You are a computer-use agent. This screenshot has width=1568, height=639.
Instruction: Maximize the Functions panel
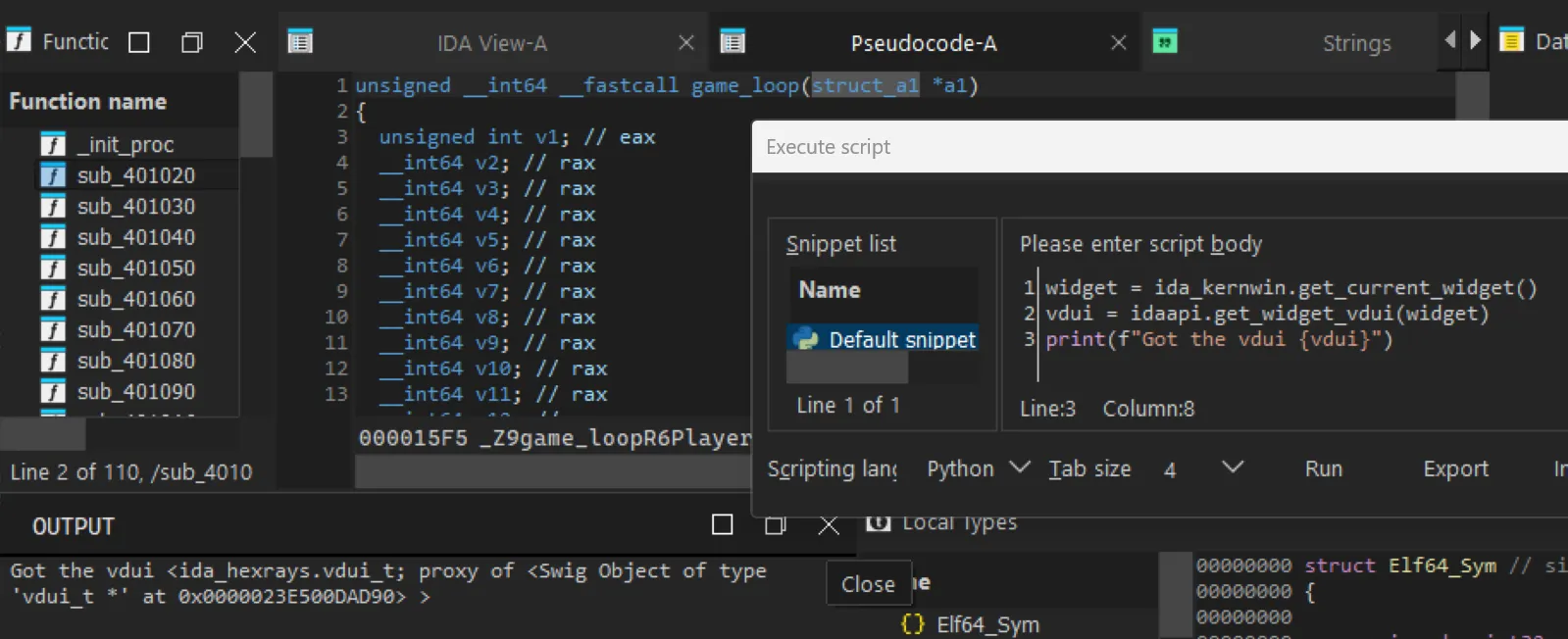[x=139, y=42]
